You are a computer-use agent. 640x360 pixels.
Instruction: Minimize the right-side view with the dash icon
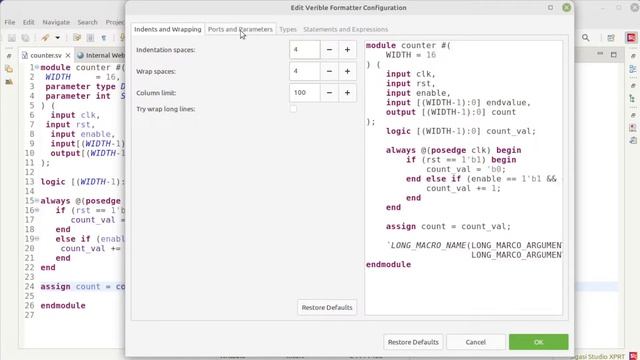[x=600, y=54]
